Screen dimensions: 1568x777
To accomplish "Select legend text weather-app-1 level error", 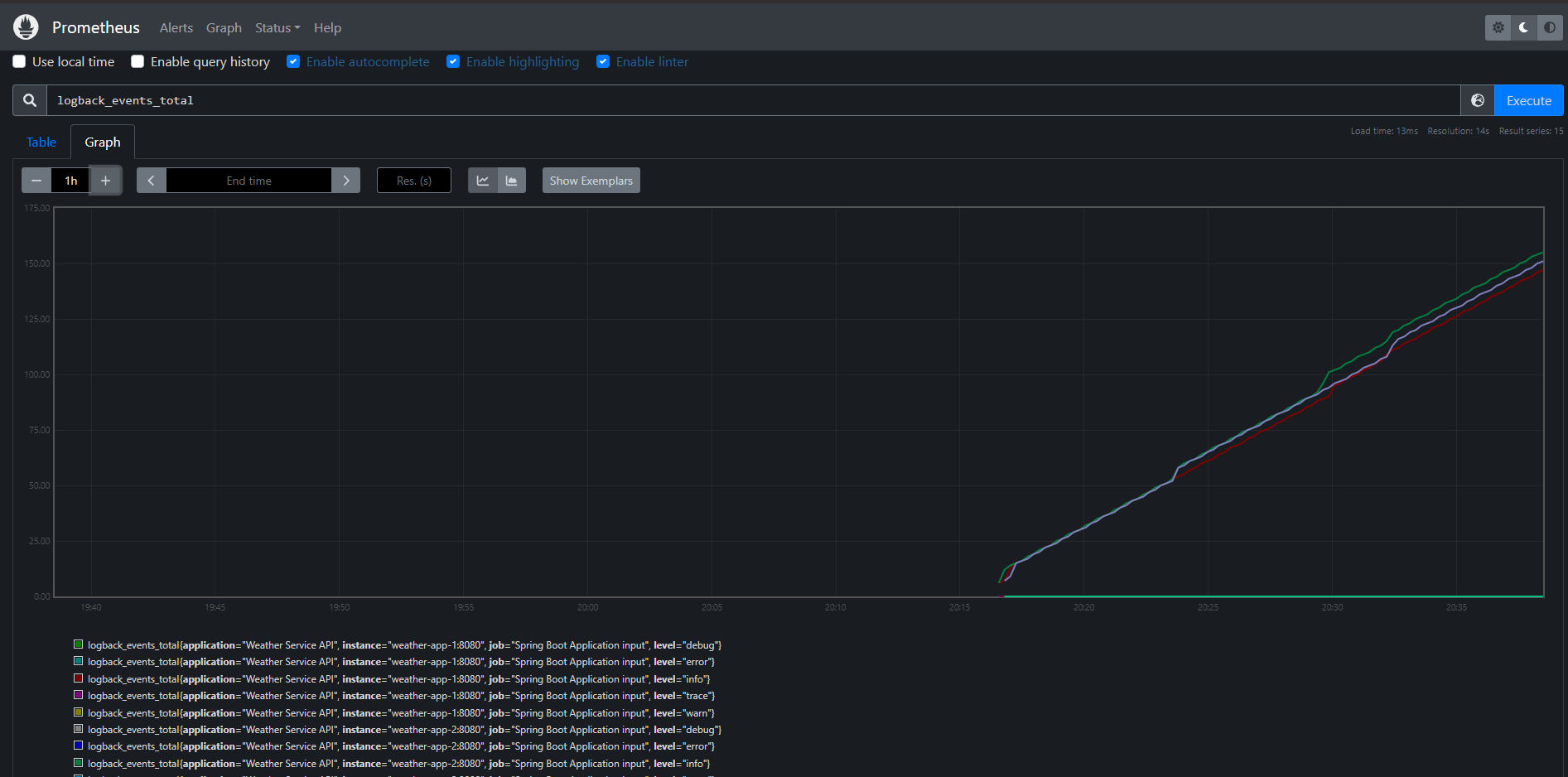I will [x=402, y=662].
